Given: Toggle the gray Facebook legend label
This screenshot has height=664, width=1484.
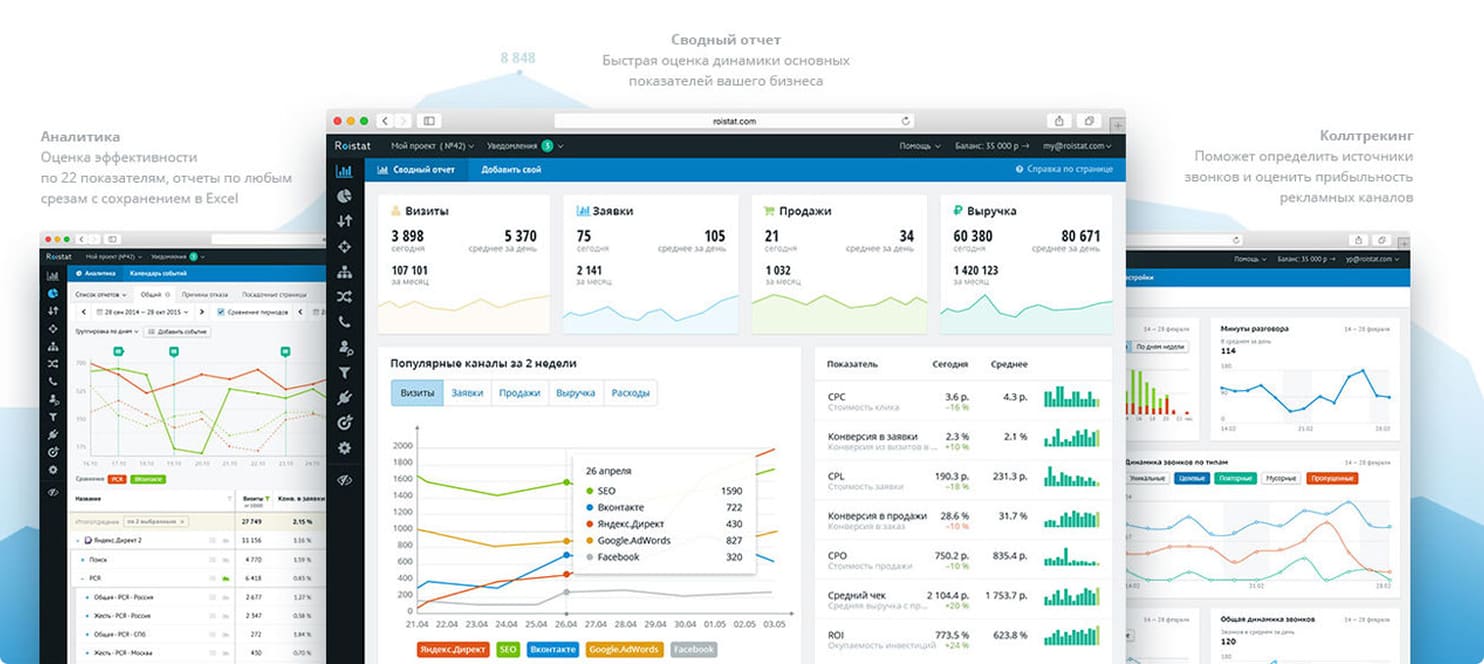Looking at the screenshot, I should [693, 649].
